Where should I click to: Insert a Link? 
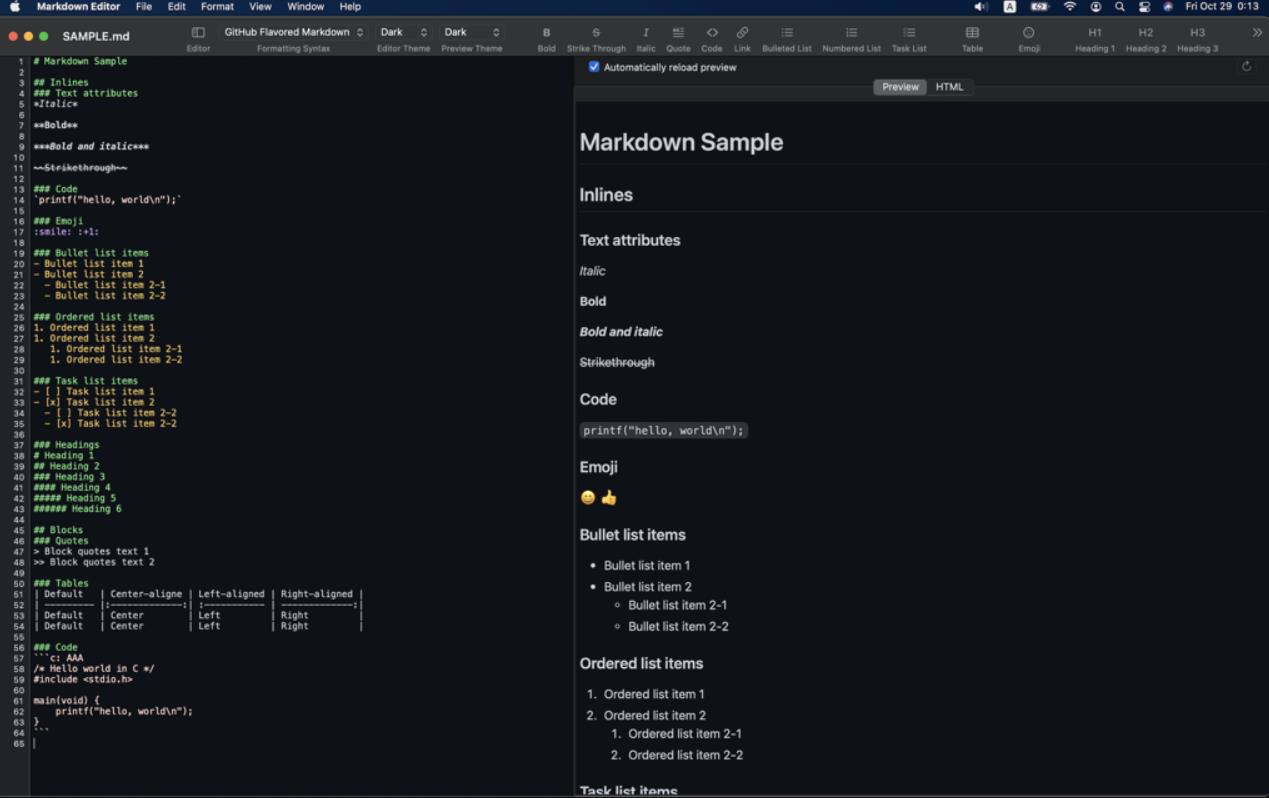[742, 33]
